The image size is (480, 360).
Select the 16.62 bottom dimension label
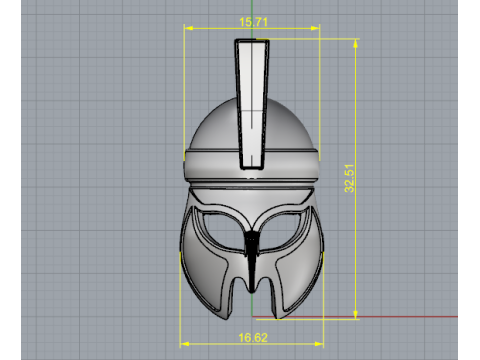click(x=253, y=338)
